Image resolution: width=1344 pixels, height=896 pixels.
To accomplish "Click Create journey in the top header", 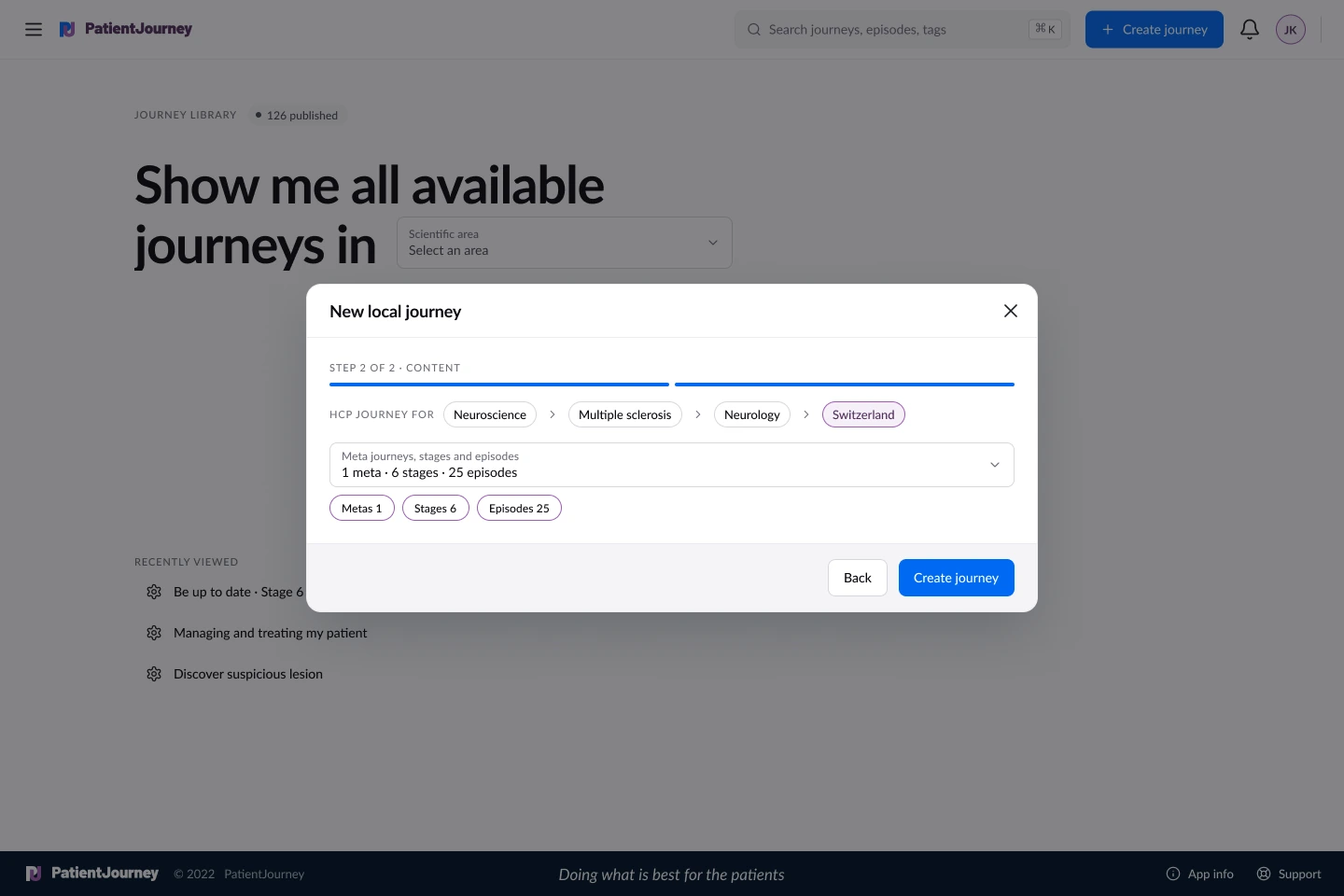I will (1155, 29).
